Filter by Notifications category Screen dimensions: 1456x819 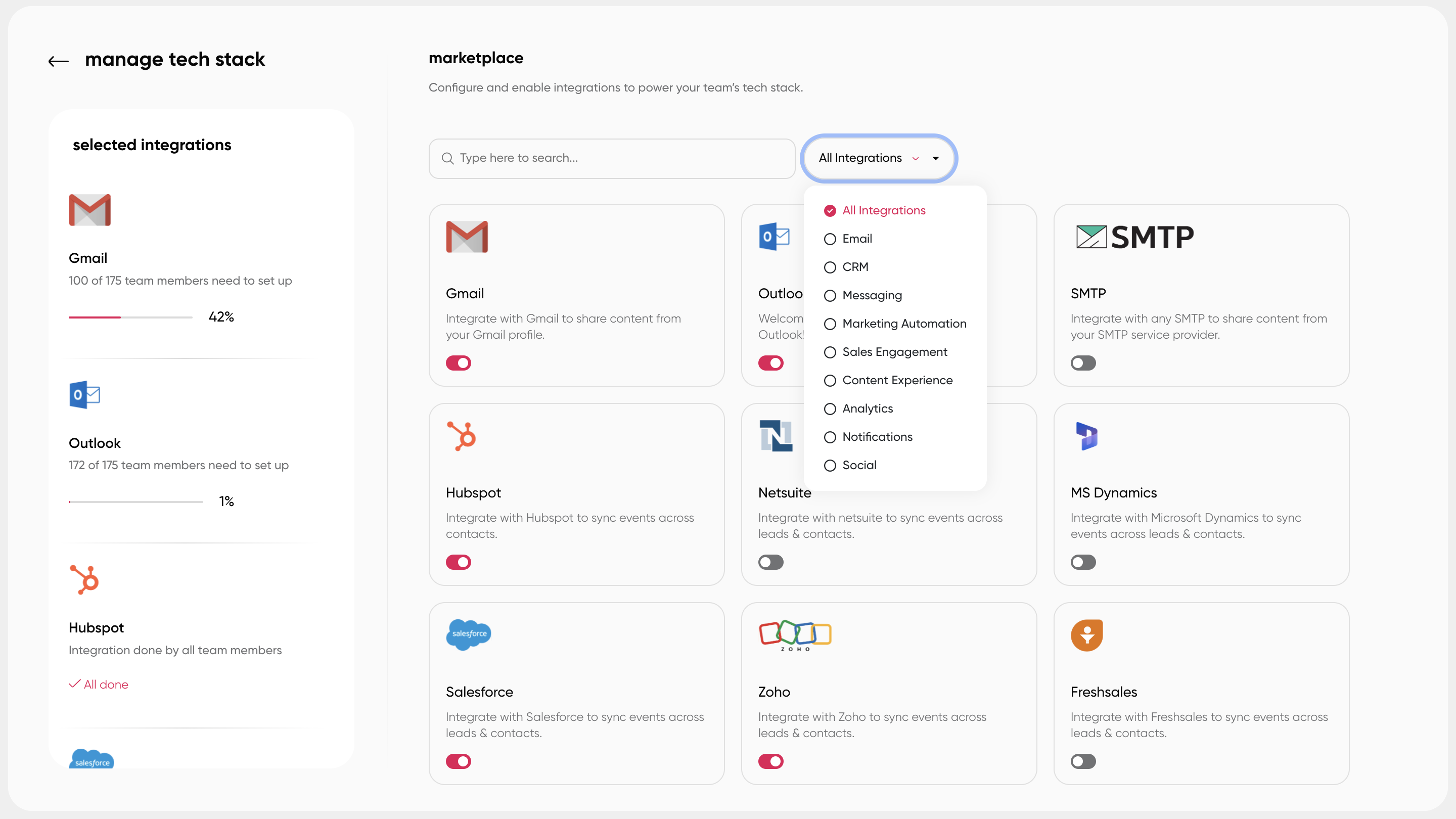point(868,436)
